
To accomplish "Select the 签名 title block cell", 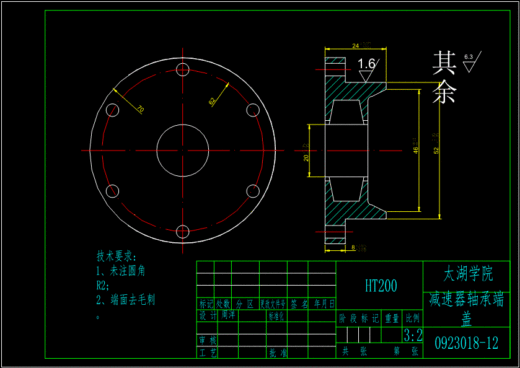I will (298, 304).
